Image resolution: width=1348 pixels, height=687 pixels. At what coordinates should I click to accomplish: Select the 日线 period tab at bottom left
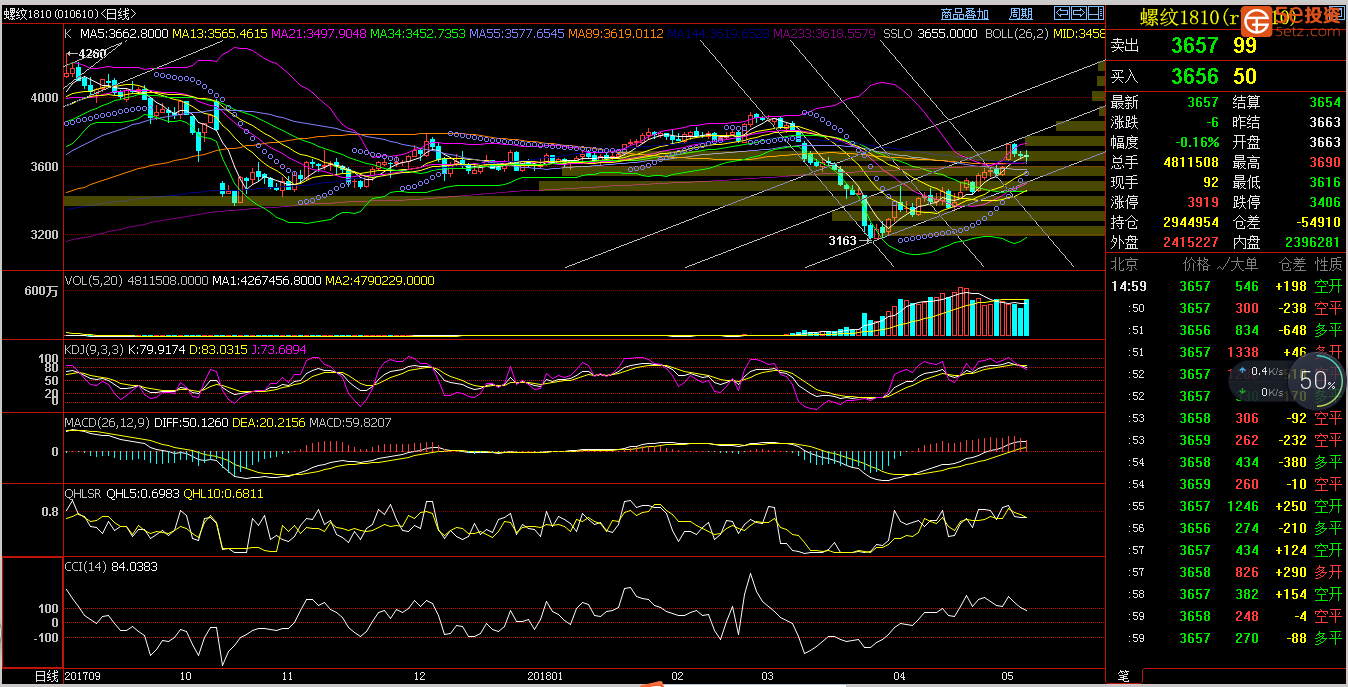tap(48, 677)
